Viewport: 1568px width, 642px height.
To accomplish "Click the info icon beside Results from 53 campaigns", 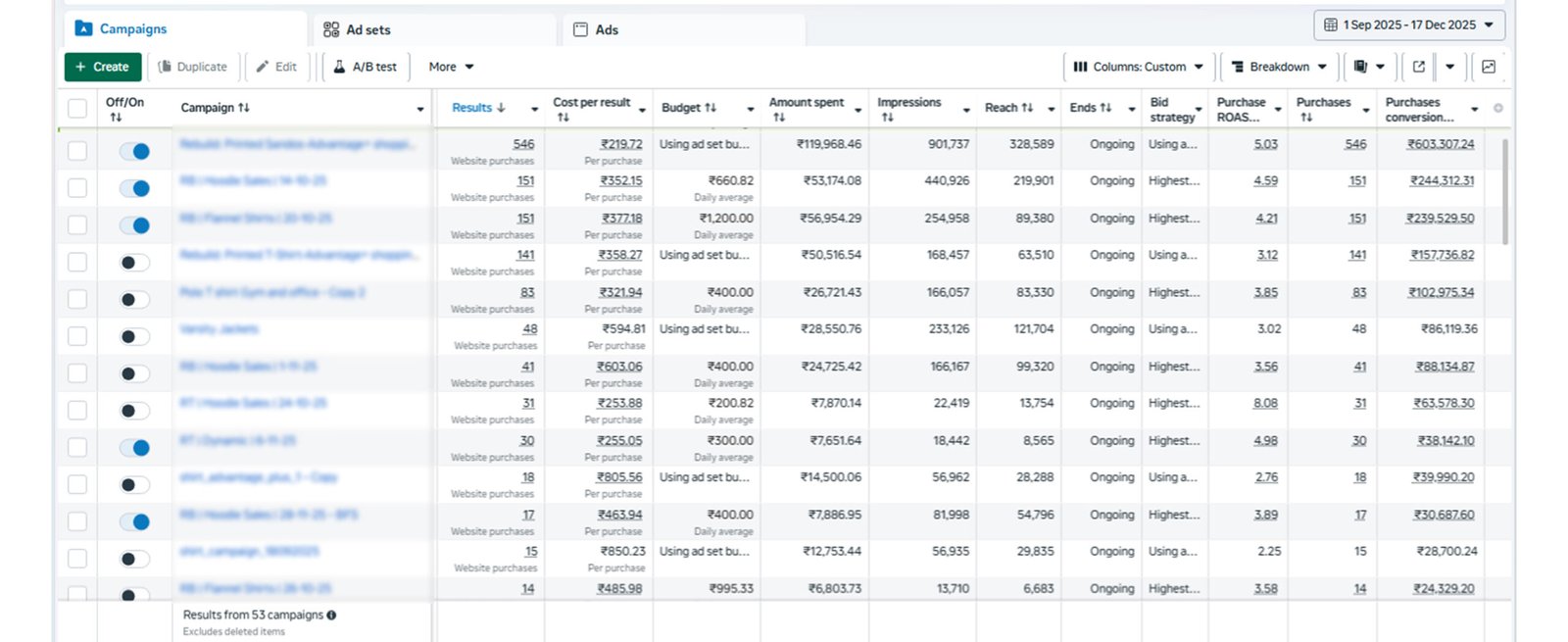I will (x=331, y=616).
